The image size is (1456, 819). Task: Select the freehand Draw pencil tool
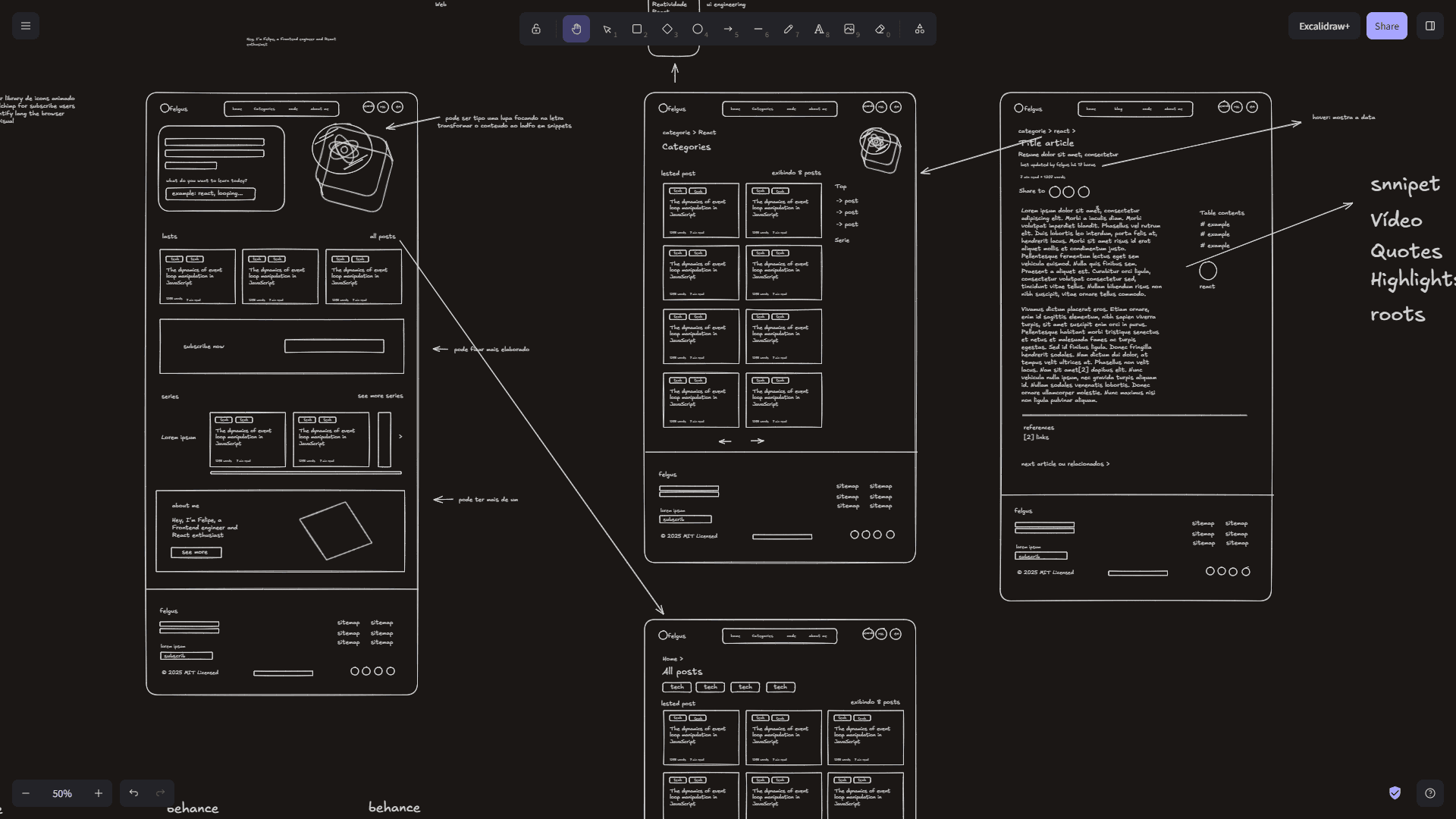(789, 29)
